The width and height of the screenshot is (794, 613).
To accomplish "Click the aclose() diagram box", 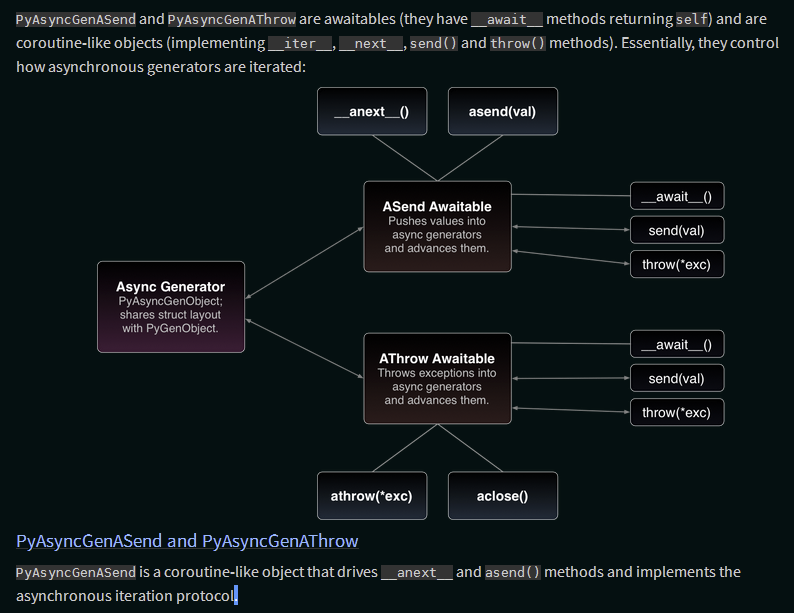I will [x=503, y=496].
